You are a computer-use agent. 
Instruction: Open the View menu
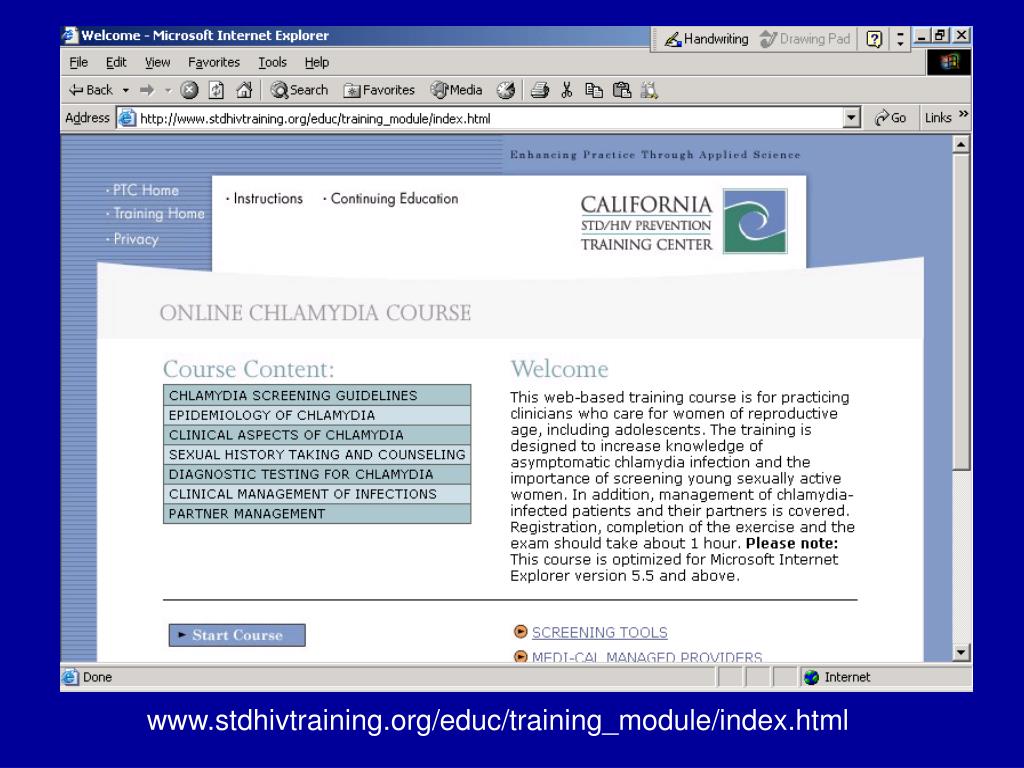157,63
